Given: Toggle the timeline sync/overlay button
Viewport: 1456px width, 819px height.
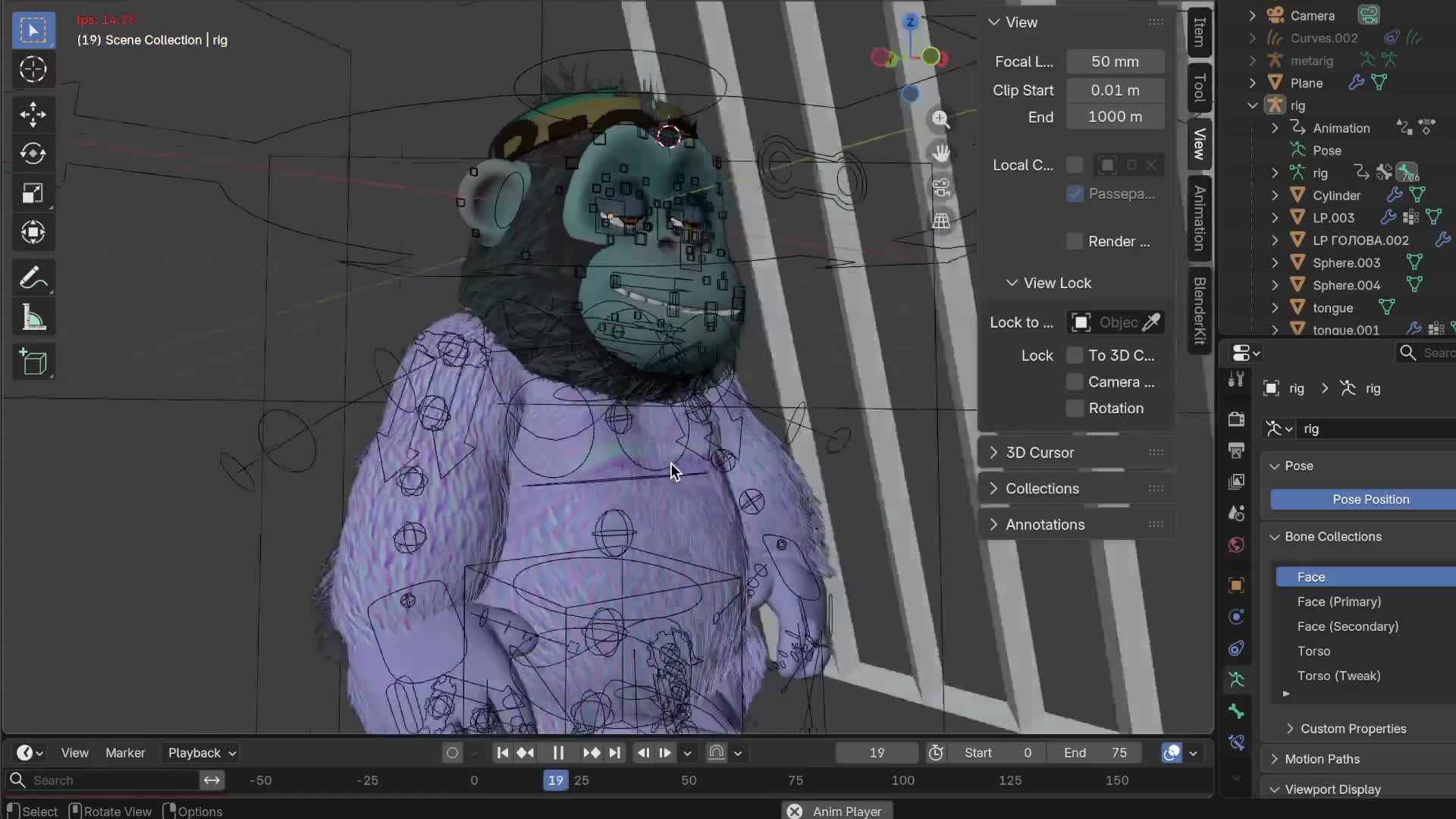Looking at the screenshot, I should [x=1172, y=753].
